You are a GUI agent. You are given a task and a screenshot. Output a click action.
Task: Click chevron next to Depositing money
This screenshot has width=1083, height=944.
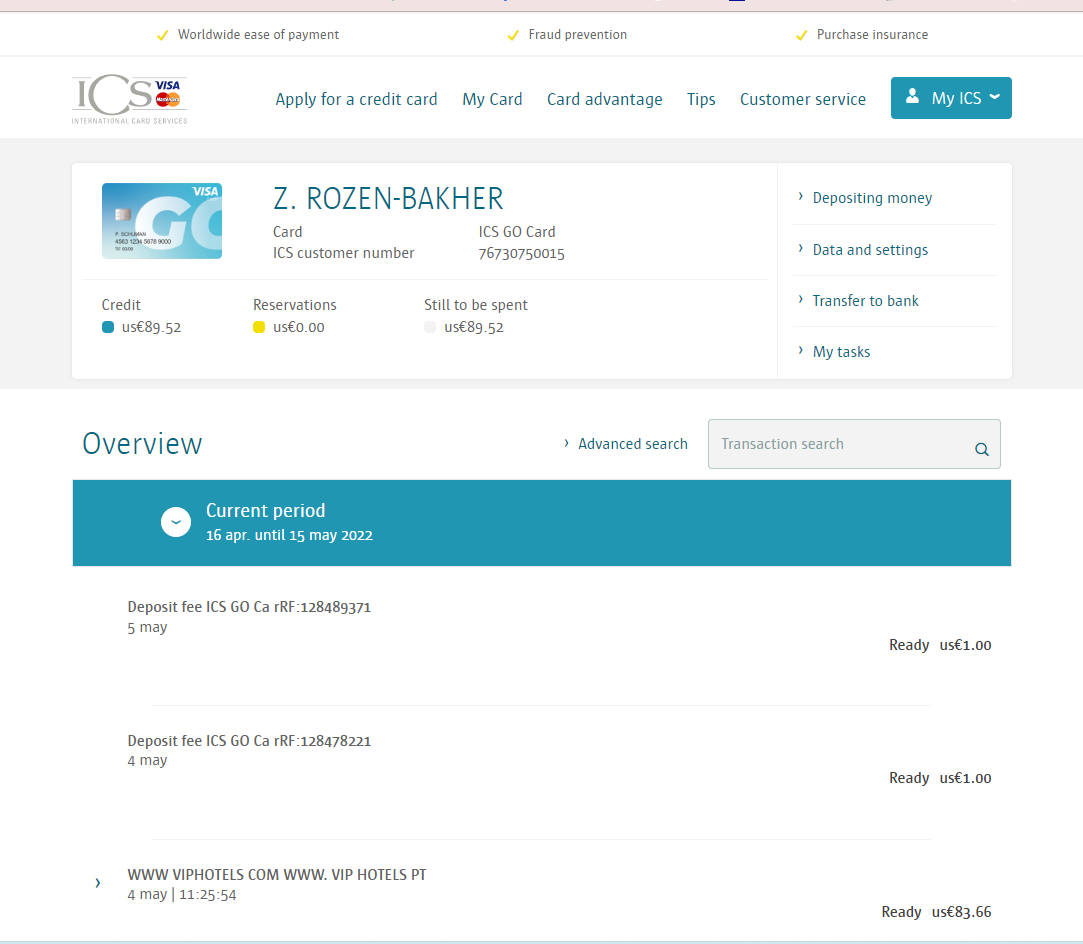click(x=801, y=197)
